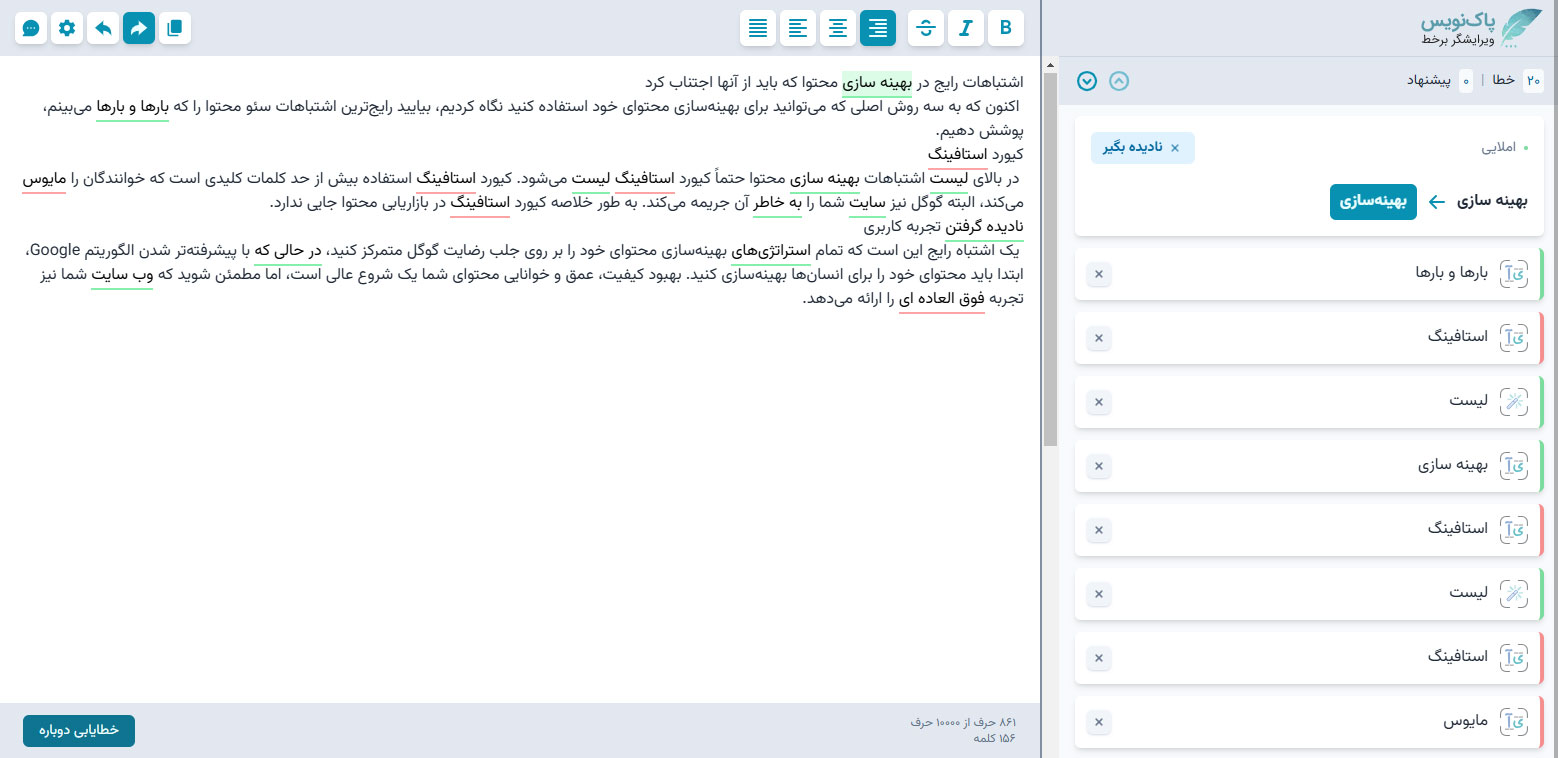Collapse error cards with up chevron
This screenshot has width=1558, height=758.
(x=1120, y=81)
